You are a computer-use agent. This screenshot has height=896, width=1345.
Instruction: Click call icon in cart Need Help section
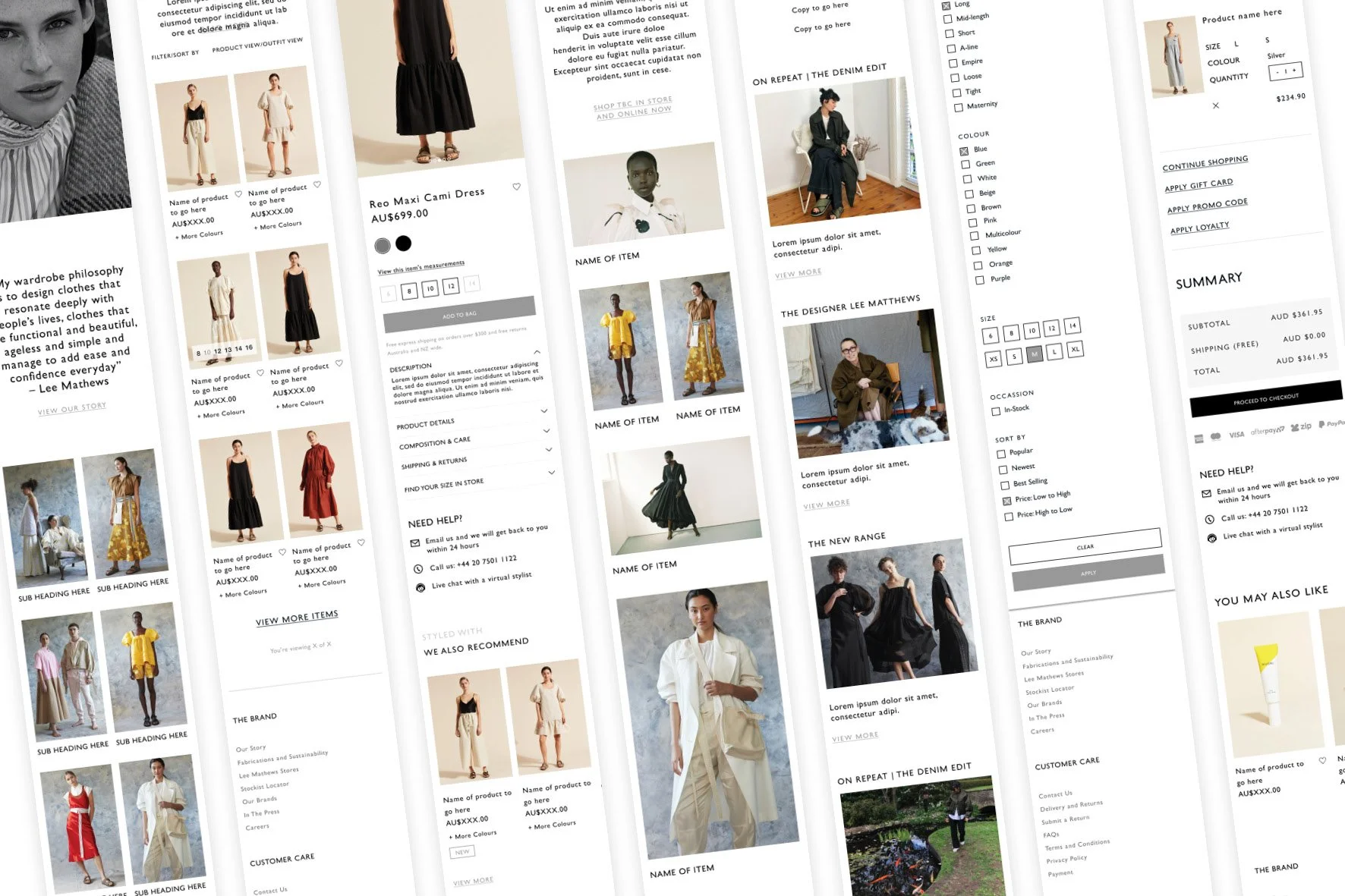[1210, 520]
